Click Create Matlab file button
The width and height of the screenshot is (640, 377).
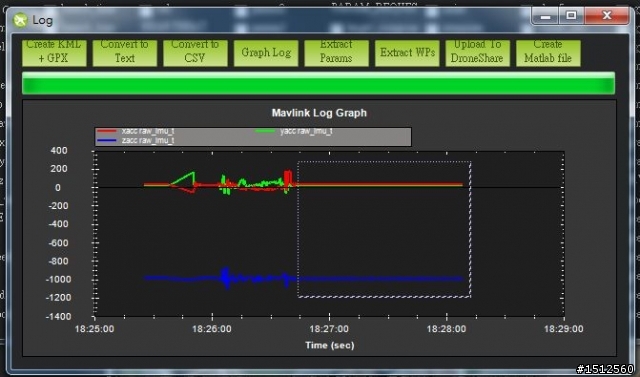[548, 52]
